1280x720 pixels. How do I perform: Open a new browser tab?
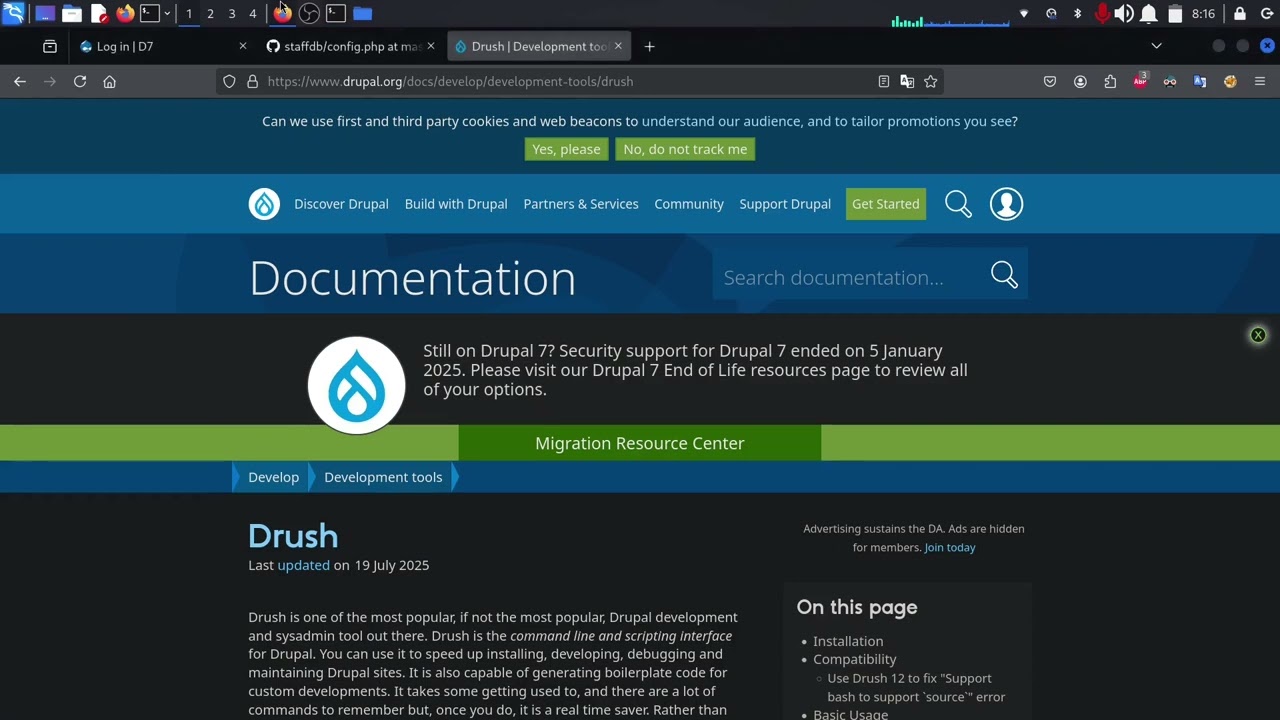click(649, 46)
